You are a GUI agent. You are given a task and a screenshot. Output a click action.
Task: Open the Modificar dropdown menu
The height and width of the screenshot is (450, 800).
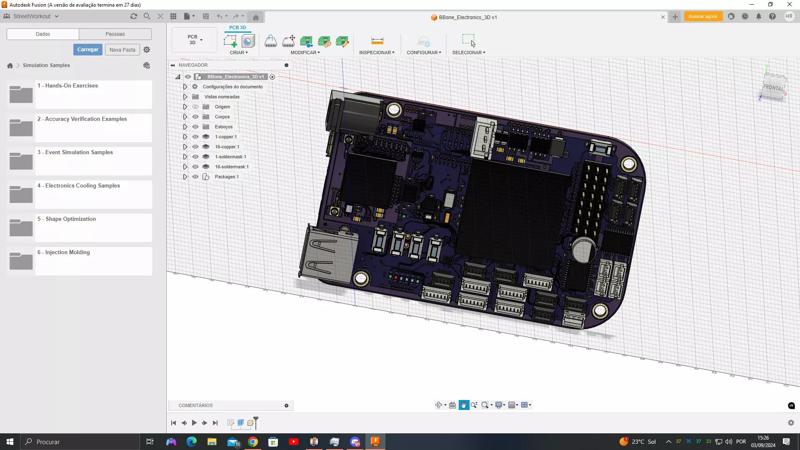point(305,52)
